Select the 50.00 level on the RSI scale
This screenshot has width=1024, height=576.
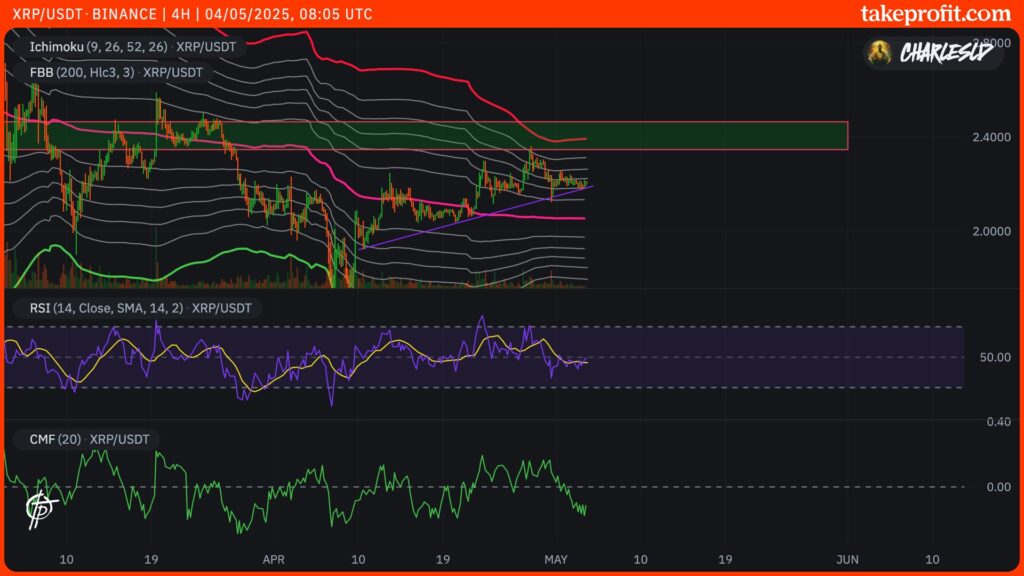click(996, 354)
